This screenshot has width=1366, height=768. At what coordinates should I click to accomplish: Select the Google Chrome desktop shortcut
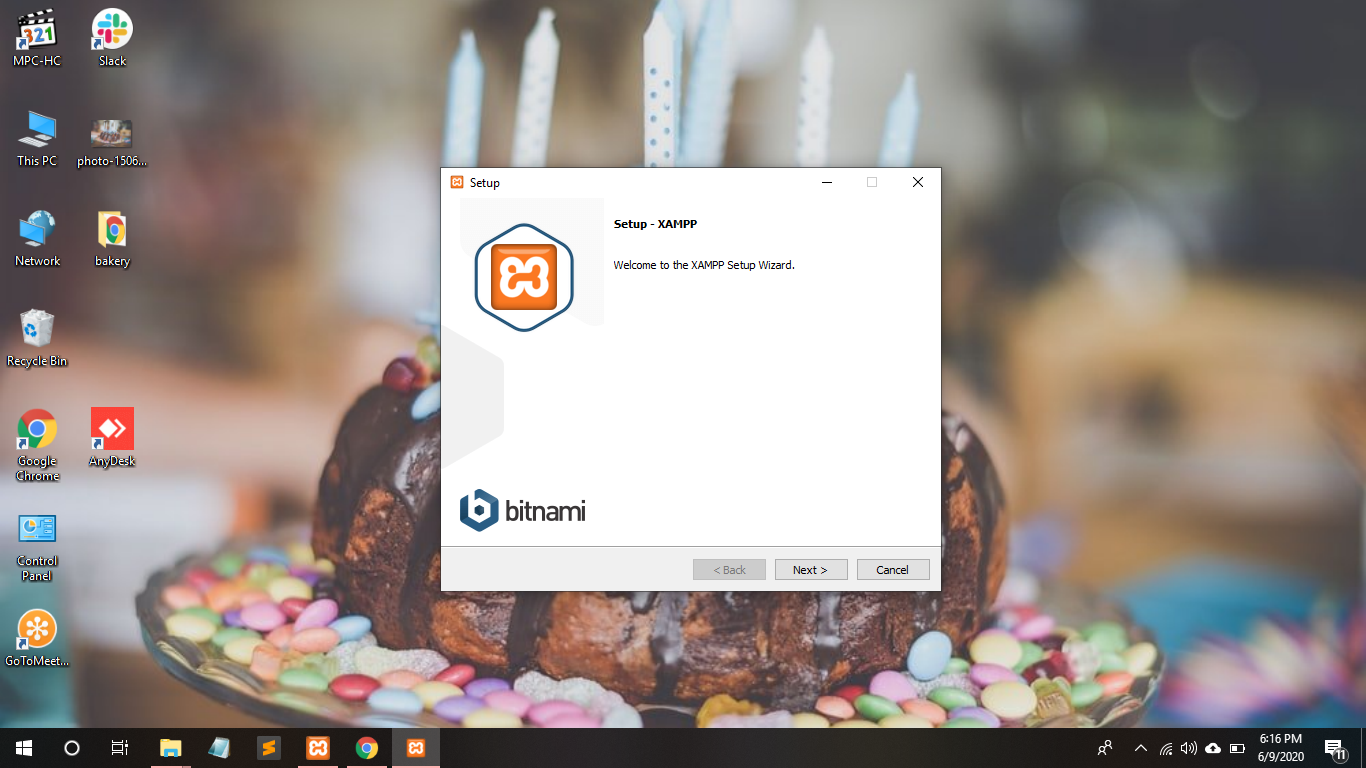[37, 445]
